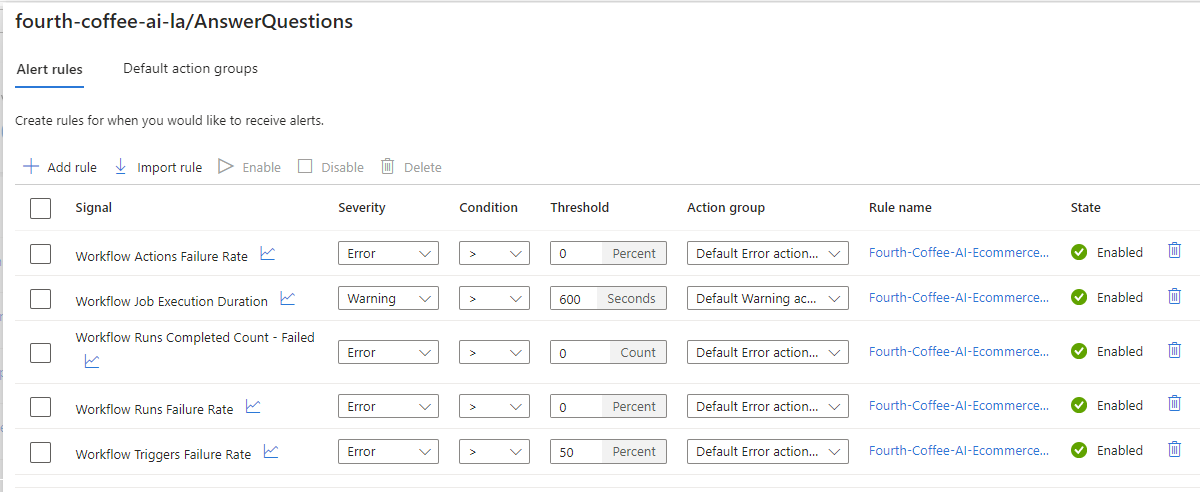
Task: Click green Enabled status icon for Workflow Actions Failure Rate
Action: (1079, 252)
